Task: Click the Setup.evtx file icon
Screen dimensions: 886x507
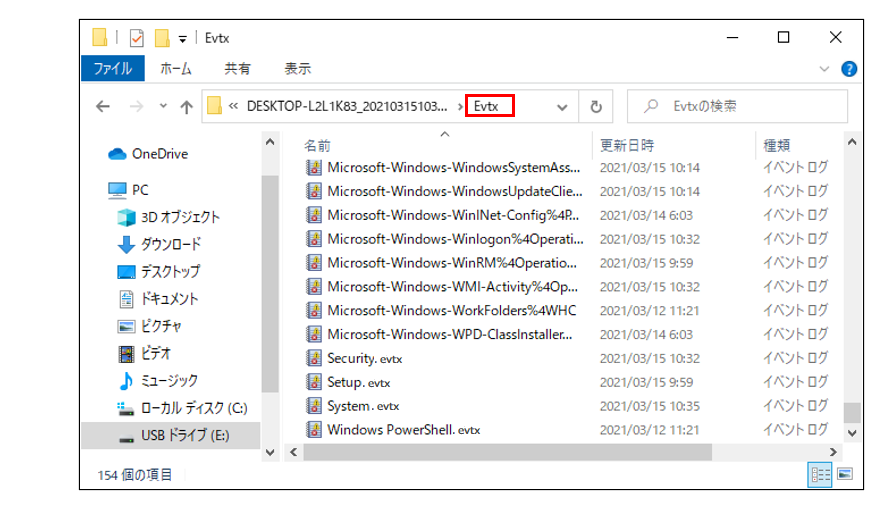Action: [314, 382]
